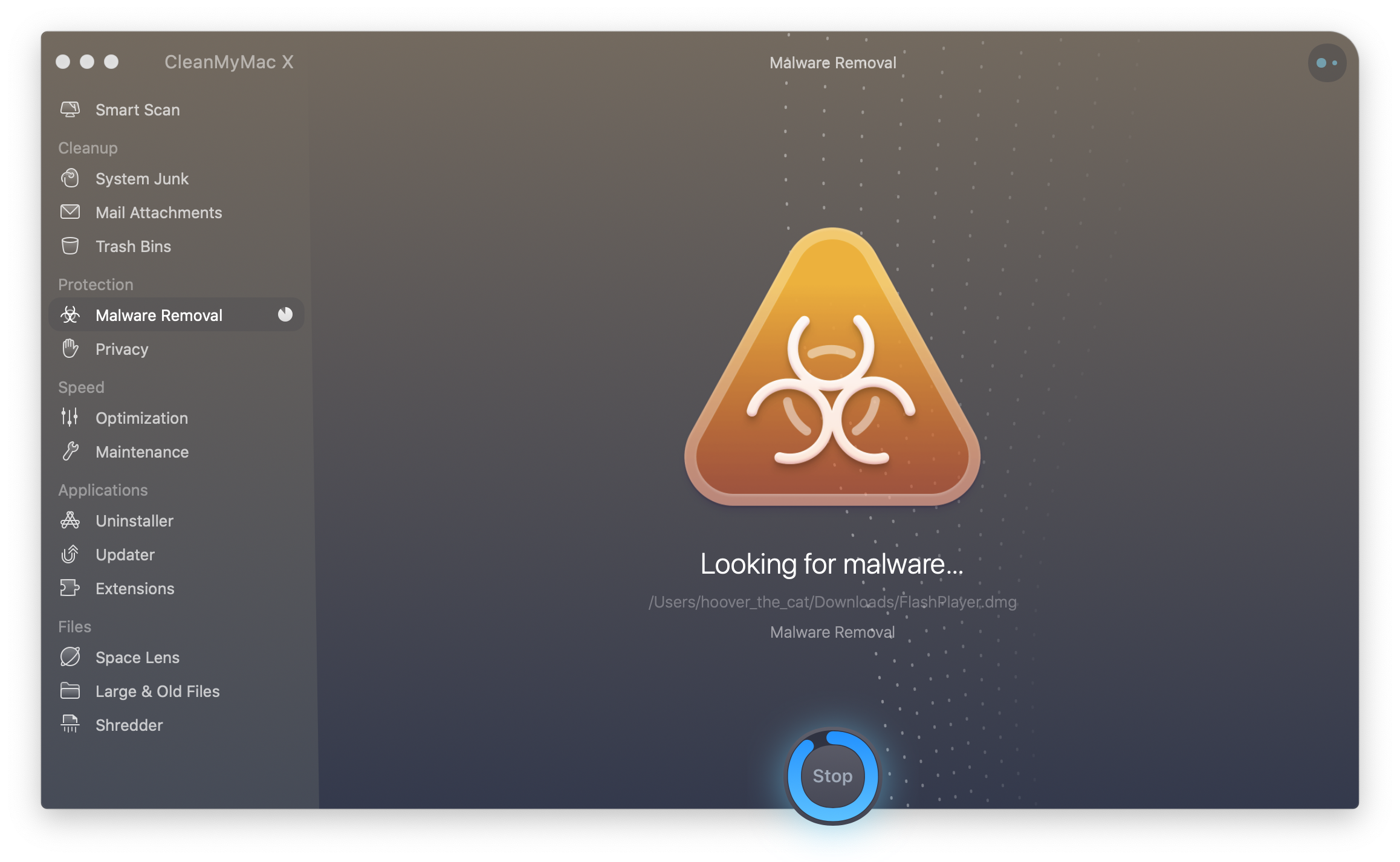
Task: Click the Updater arrow icon
Action: pos(70,554)
